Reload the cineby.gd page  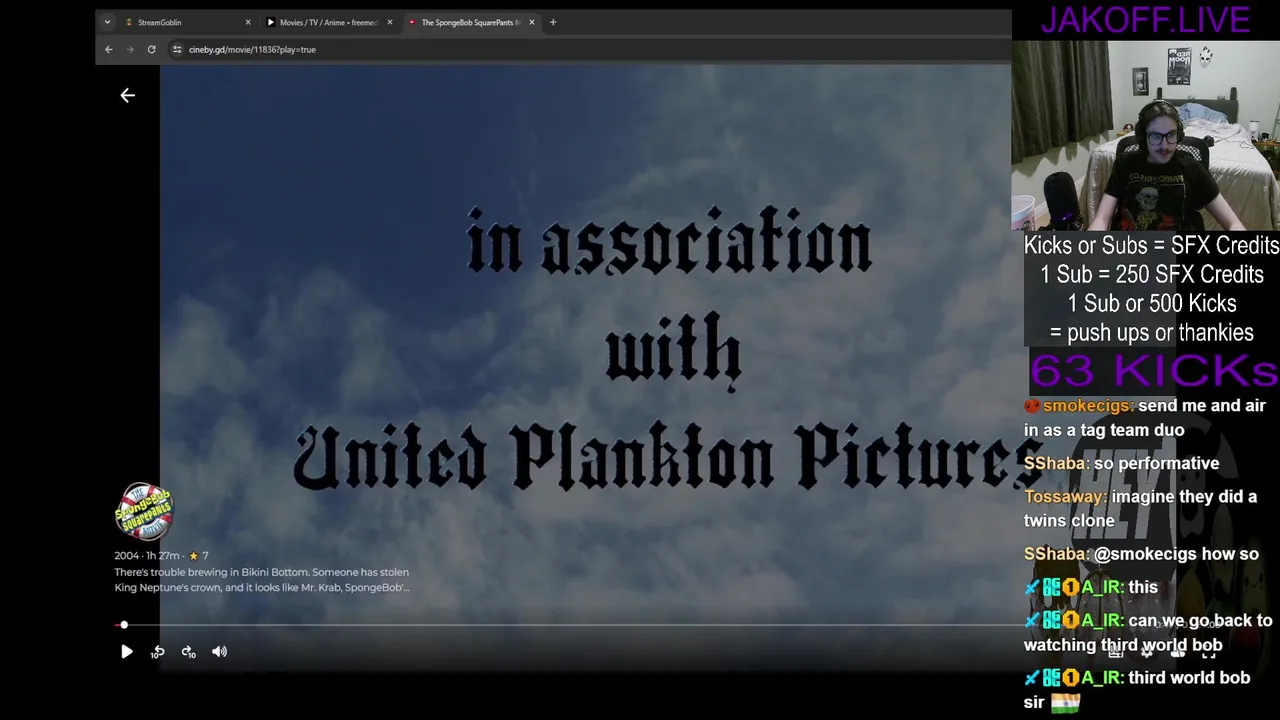(x=152, y=49)
